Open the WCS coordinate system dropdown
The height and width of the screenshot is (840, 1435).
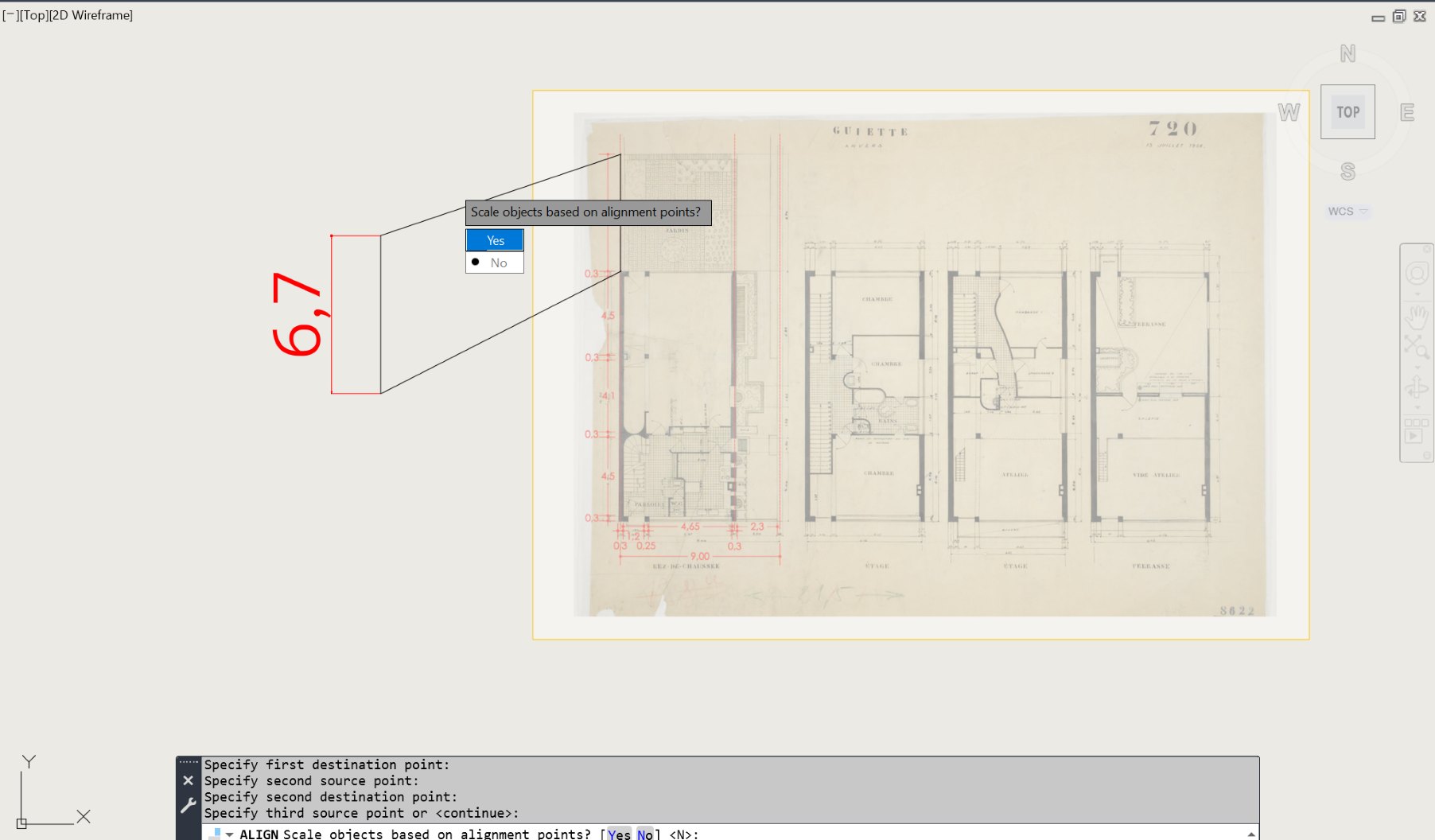coord(1348,212)
